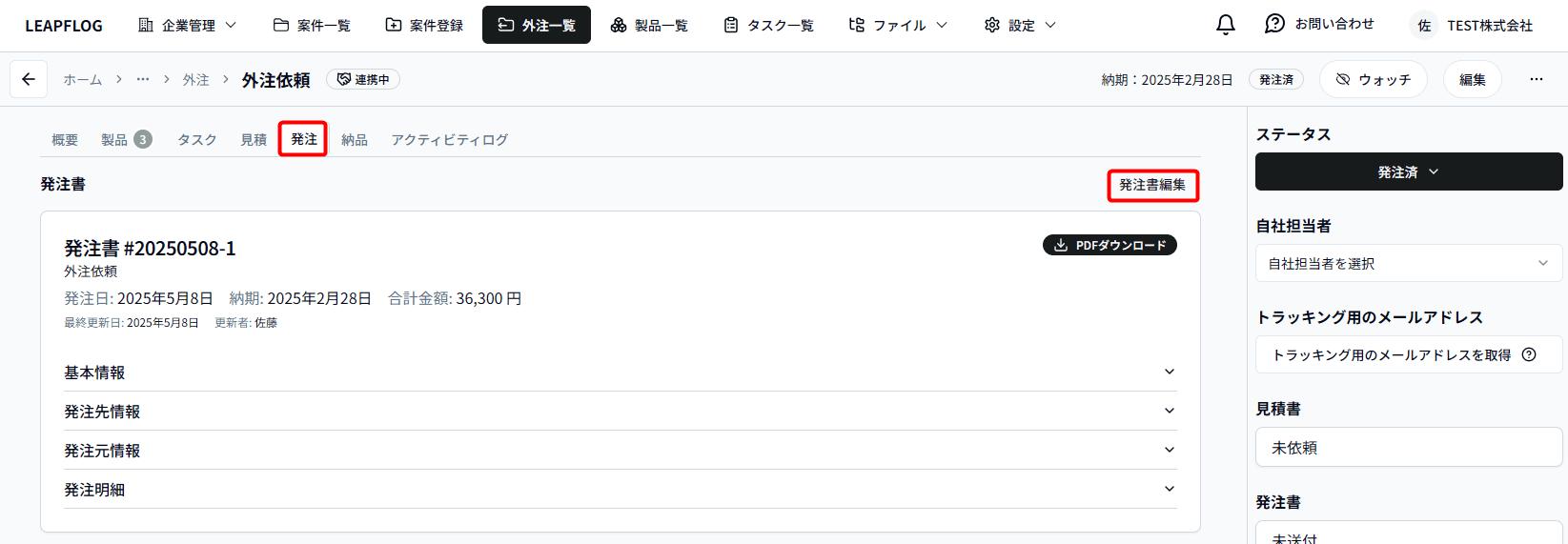Click the 更新者: 佐藤 text
This screenshot has width=1568, height=544.
coord(246,322)
